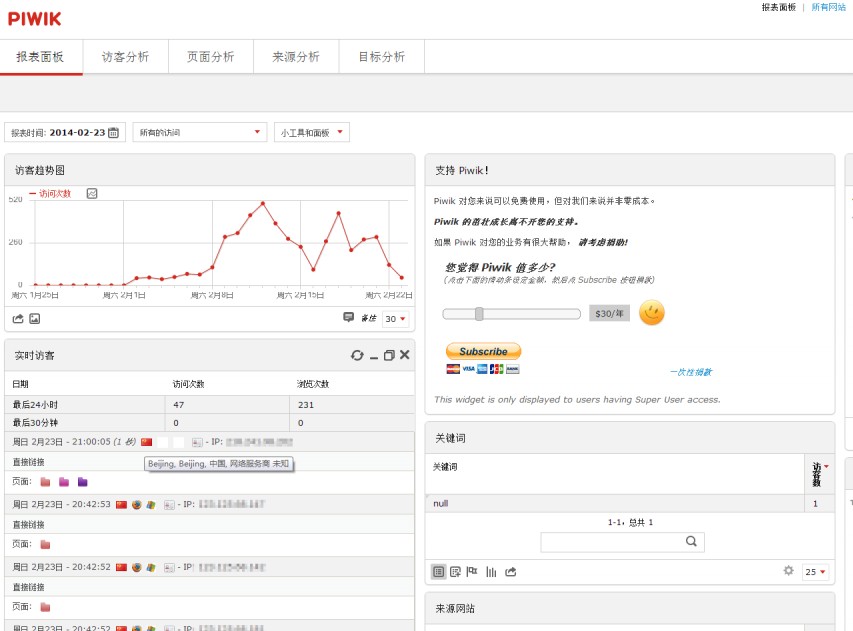This screenshot has height=631, width=853.
Task: Click the smiley face next to the donation amount
Action: (652, 313)
